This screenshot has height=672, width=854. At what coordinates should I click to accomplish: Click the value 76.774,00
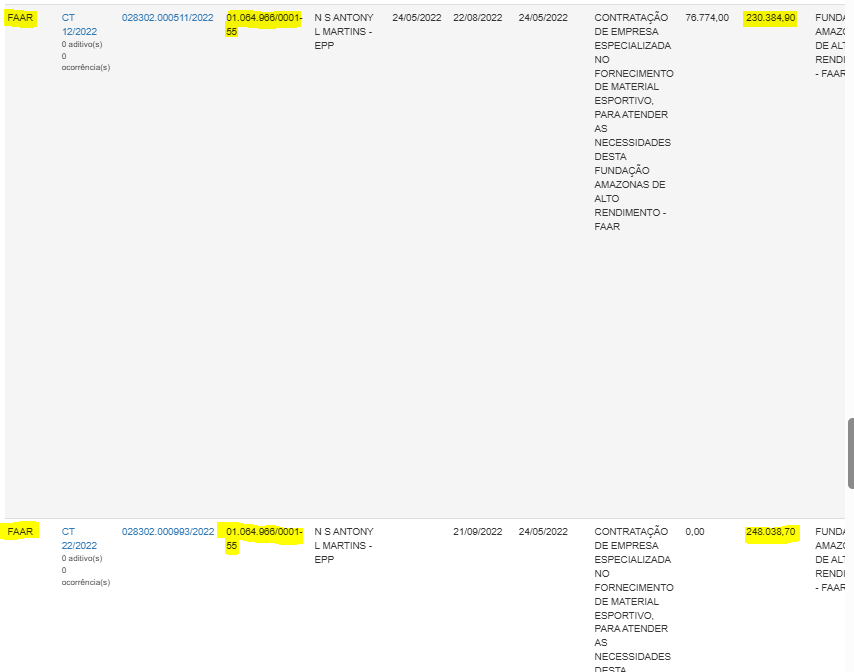coord(706,18)
